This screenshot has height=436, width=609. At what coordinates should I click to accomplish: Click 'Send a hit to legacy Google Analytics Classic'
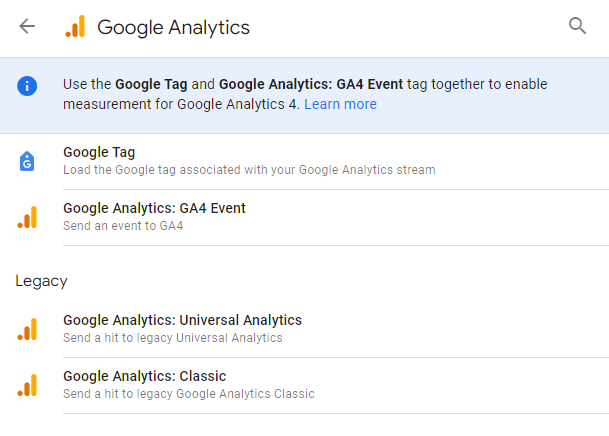(189, 394)
